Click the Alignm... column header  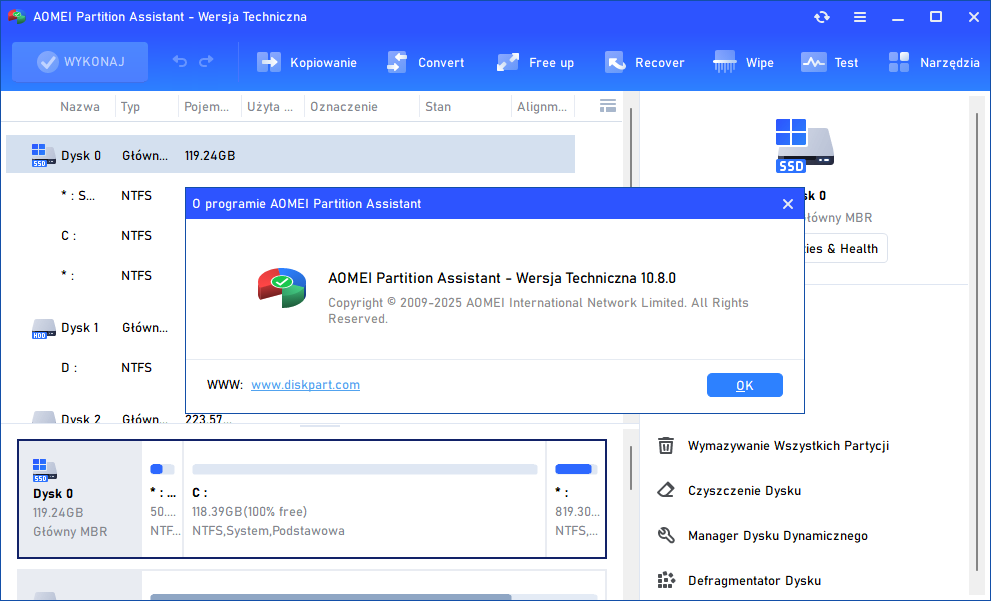coord(542,107)
